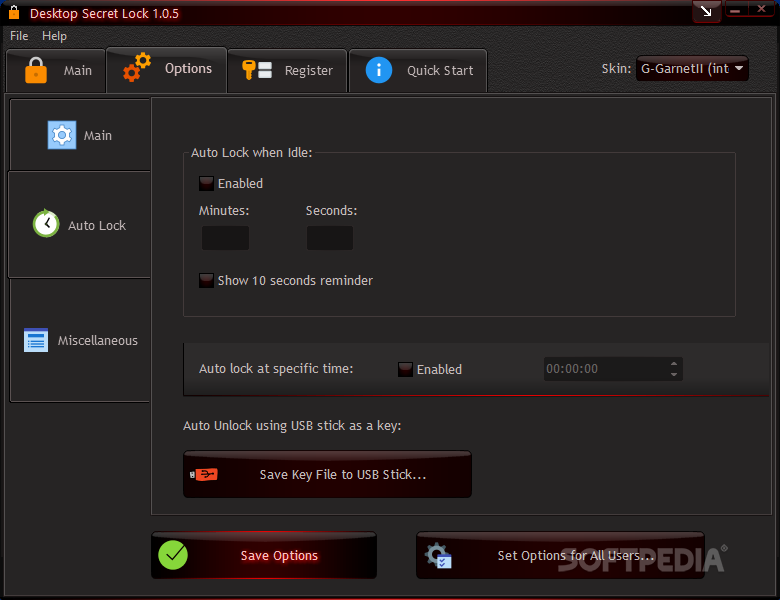Viewport: 780px width, 600px height.
Task: Switch to the Options tab
Action: point(167,70)
